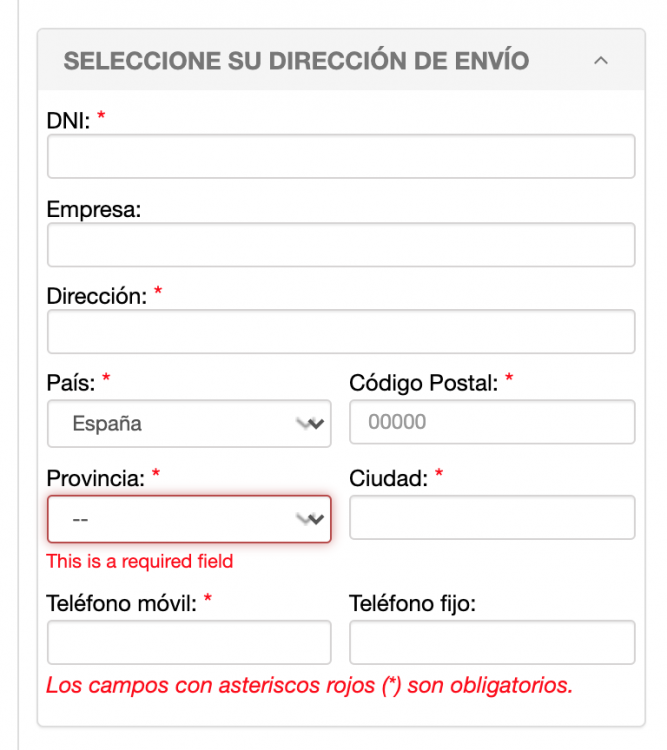Image resolution: width=667 pixels, height=750 pixels.
Task: Click the 'Empresa:' label text
Action: (94, 210)
